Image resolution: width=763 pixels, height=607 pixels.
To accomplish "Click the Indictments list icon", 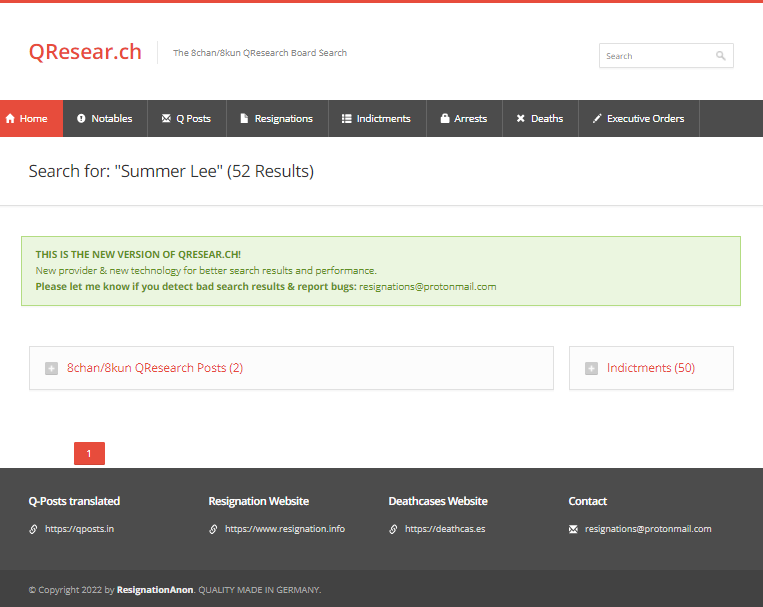I will point(346,118).
